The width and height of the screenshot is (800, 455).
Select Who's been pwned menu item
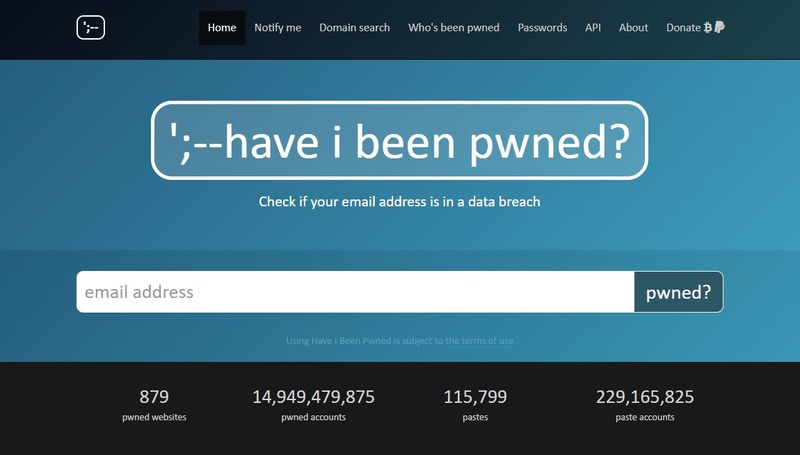click(x=453, y=28)
